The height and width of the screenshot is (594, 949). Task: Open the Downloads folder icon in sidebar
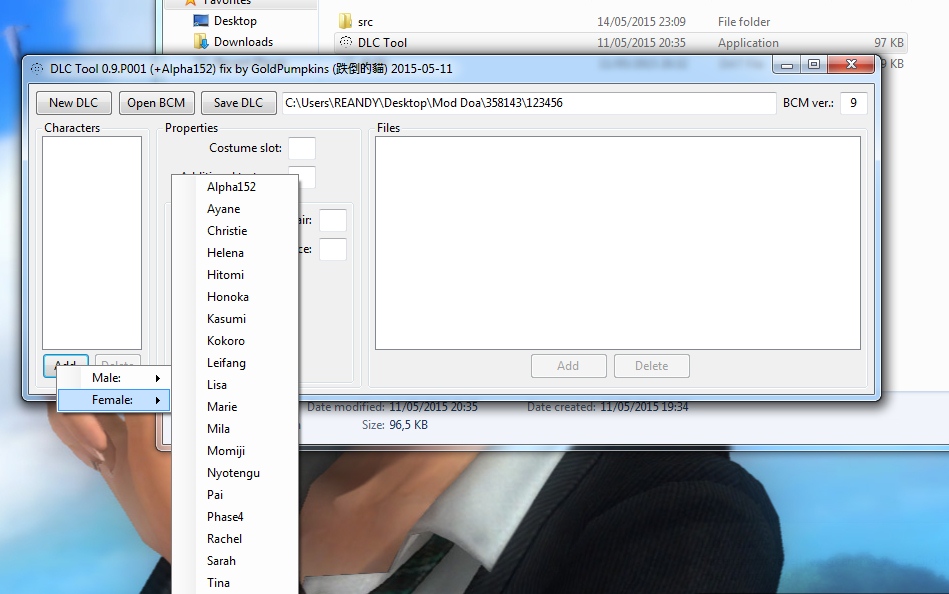point(201,42)
